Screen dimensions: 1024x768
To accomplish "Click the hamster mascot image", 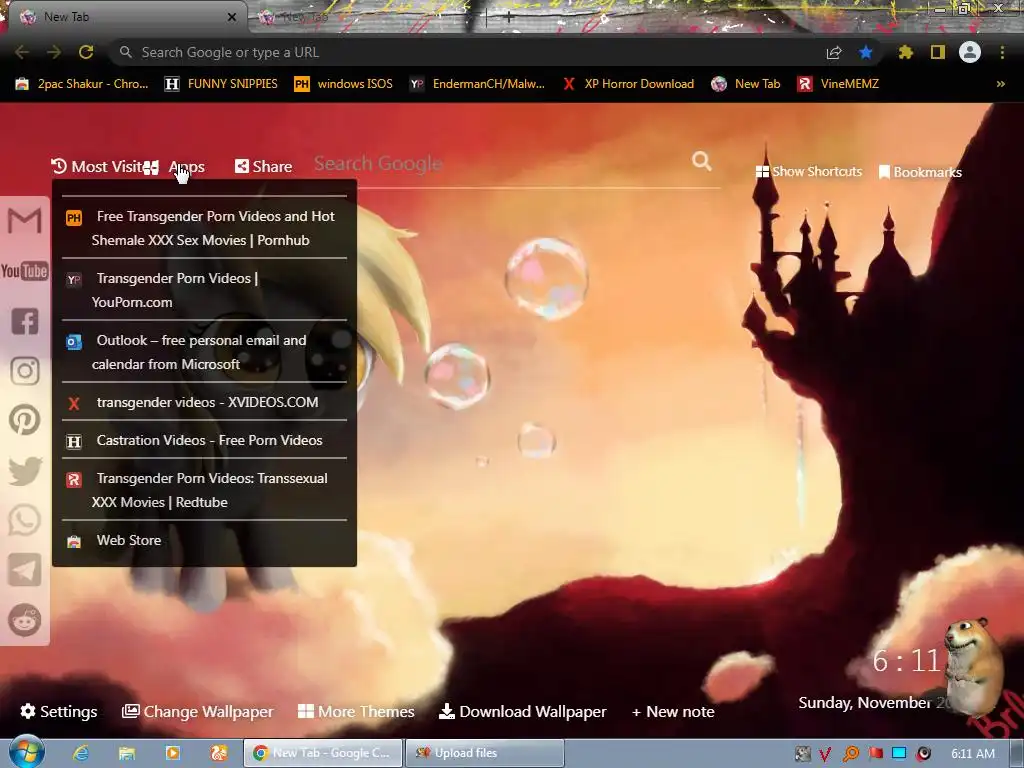I will point(974,665).
